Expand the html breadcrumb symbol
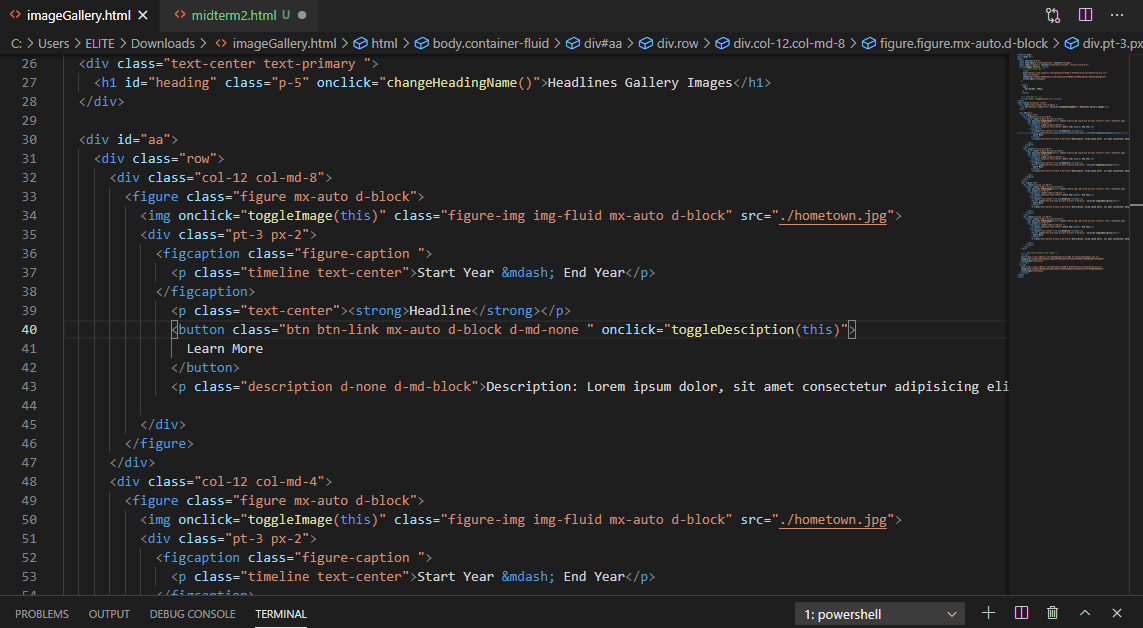1143x628 pixels. coord(384,44)
